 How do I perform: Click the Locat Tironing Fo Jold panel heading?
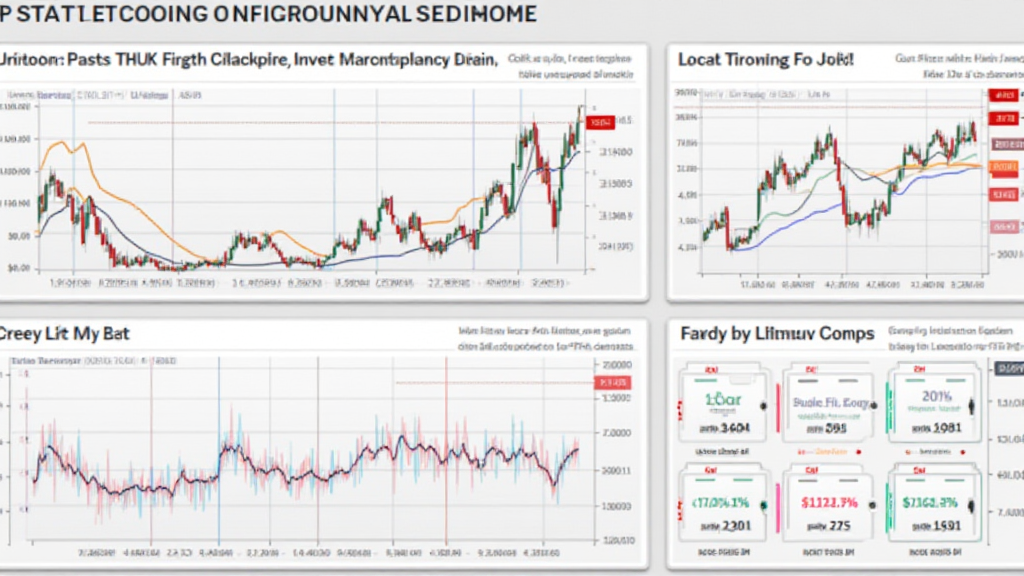point(766,60)
